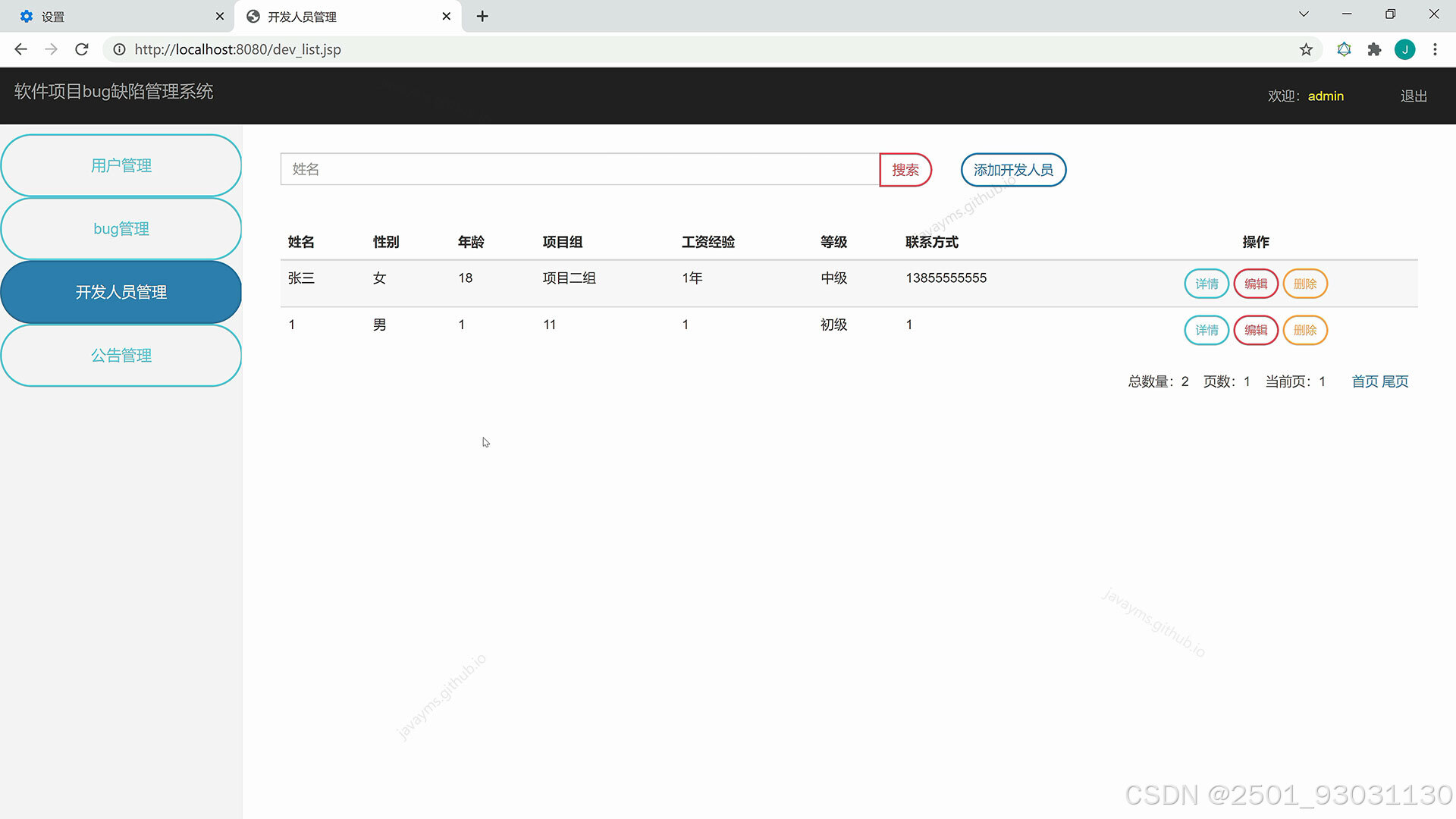Viewport: 1456px width, 819px height.
Task: Click the hexagon extension icon in toolbar
Action: coord(1344,49)
